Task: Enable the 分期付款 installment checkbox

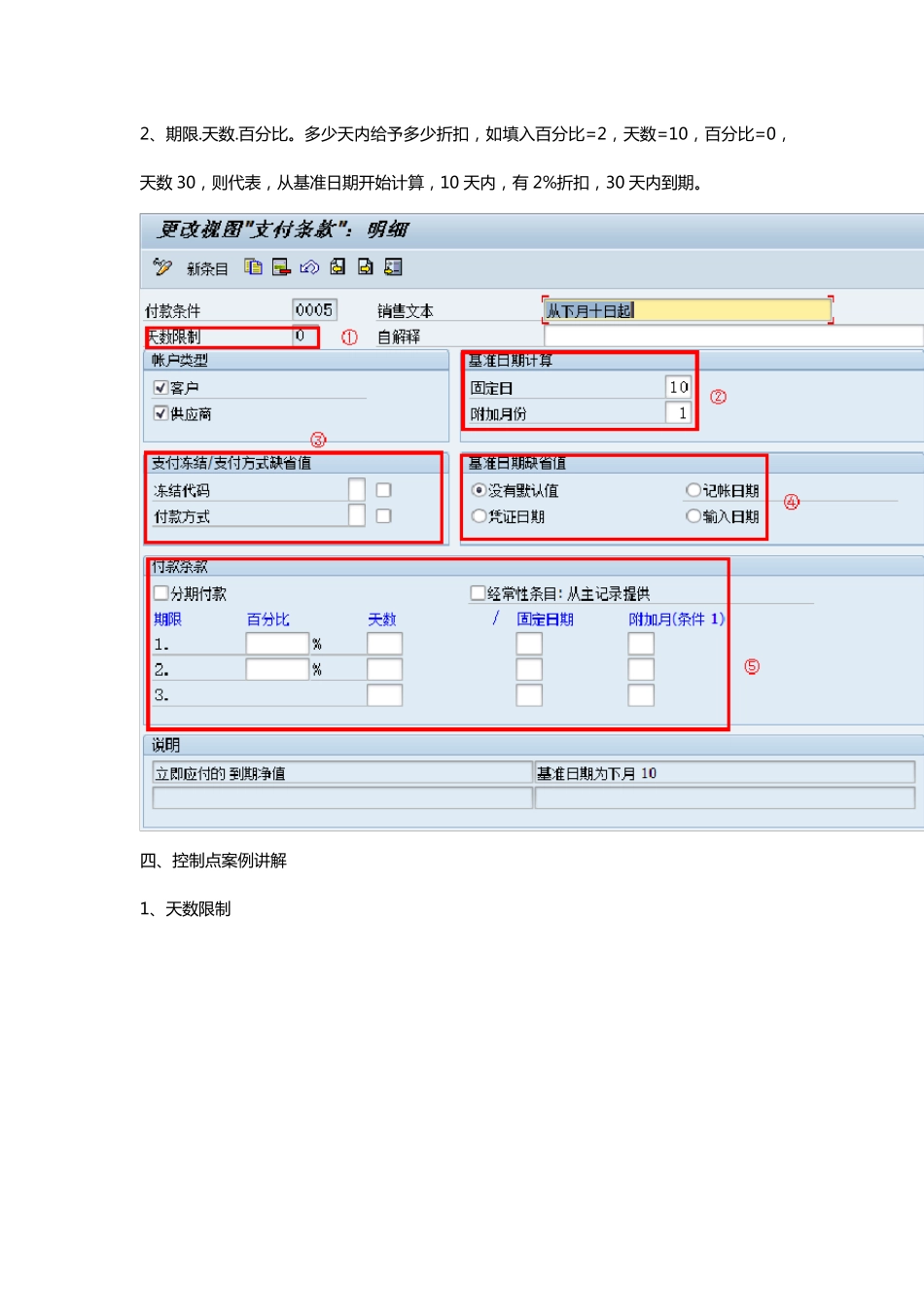Action: coord(160,593)
